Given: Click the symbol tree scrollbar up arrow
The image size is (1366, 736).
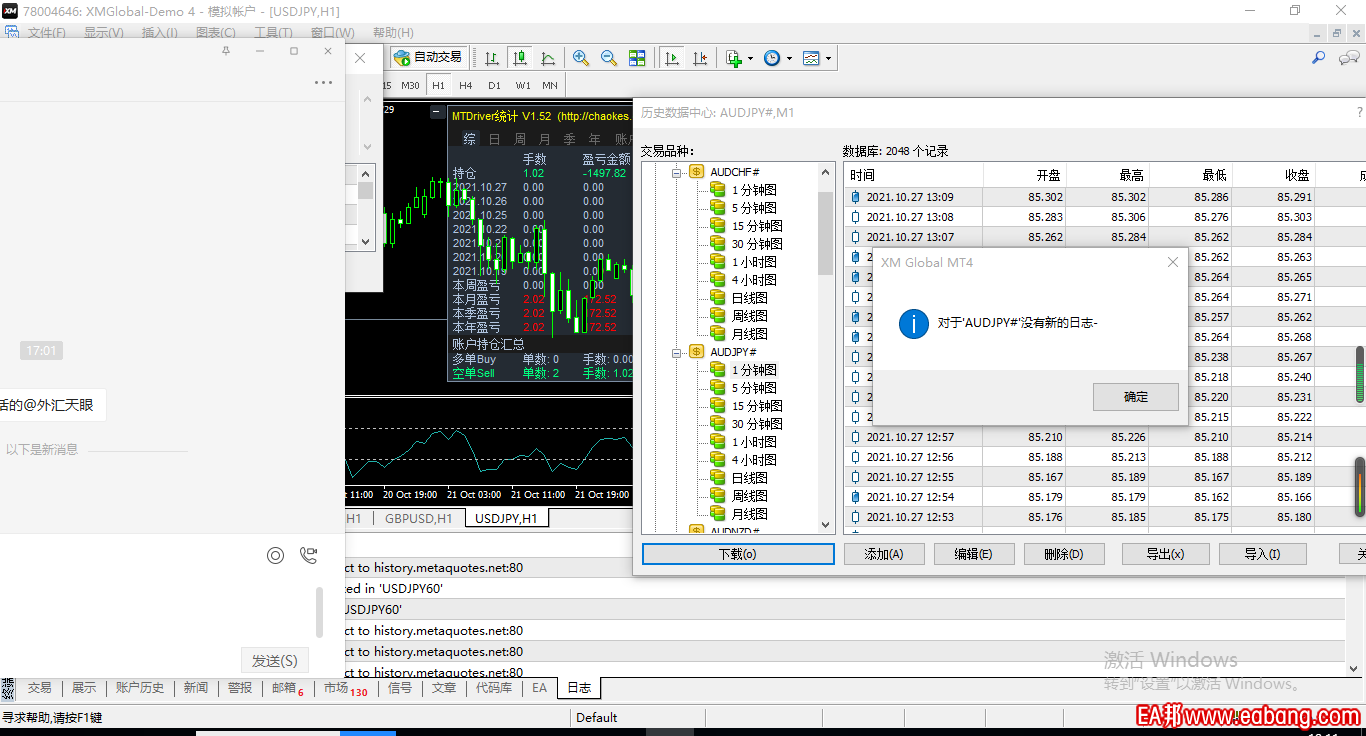Looking at the screenshot, I should (826, 172).
